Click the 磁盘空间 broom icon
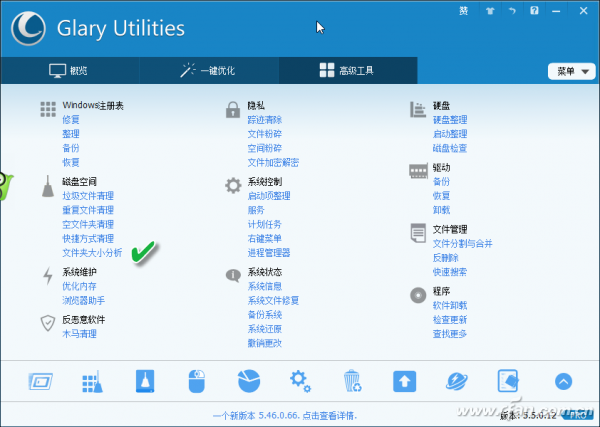This screenshot has height=427, width=600. (48, 186)
